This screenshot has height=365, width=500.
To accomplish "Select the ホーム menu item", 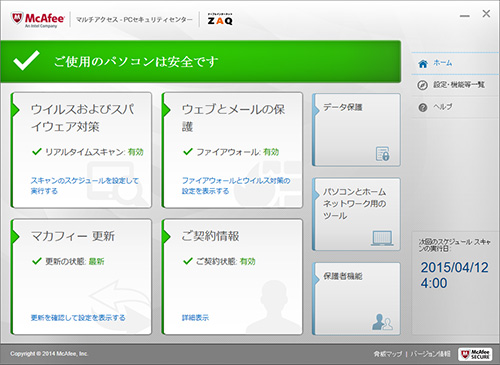I will (455, 63).
